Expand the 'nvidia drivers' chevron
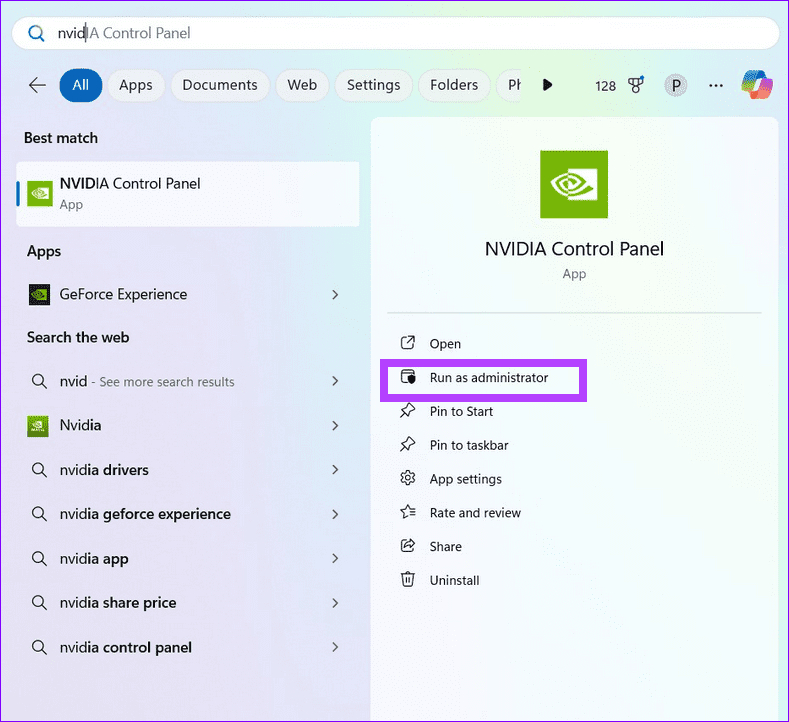The width and height of the screenshot is (789, 722). 335,470
